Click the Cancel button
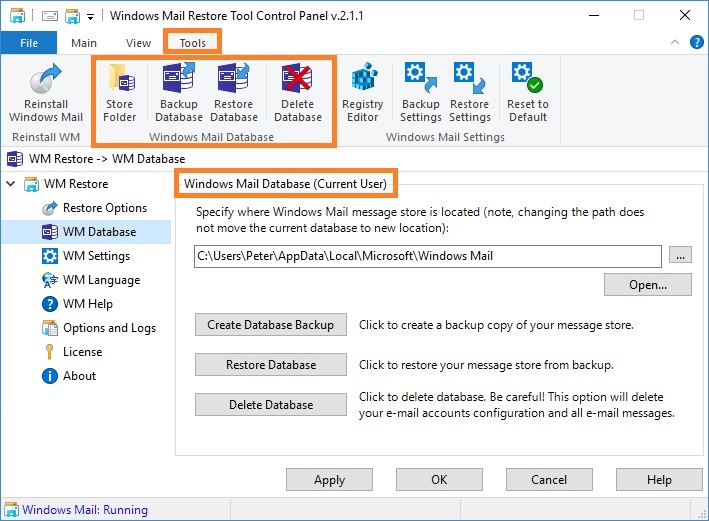This screenshot has height=521, width=709. point(549,479)
